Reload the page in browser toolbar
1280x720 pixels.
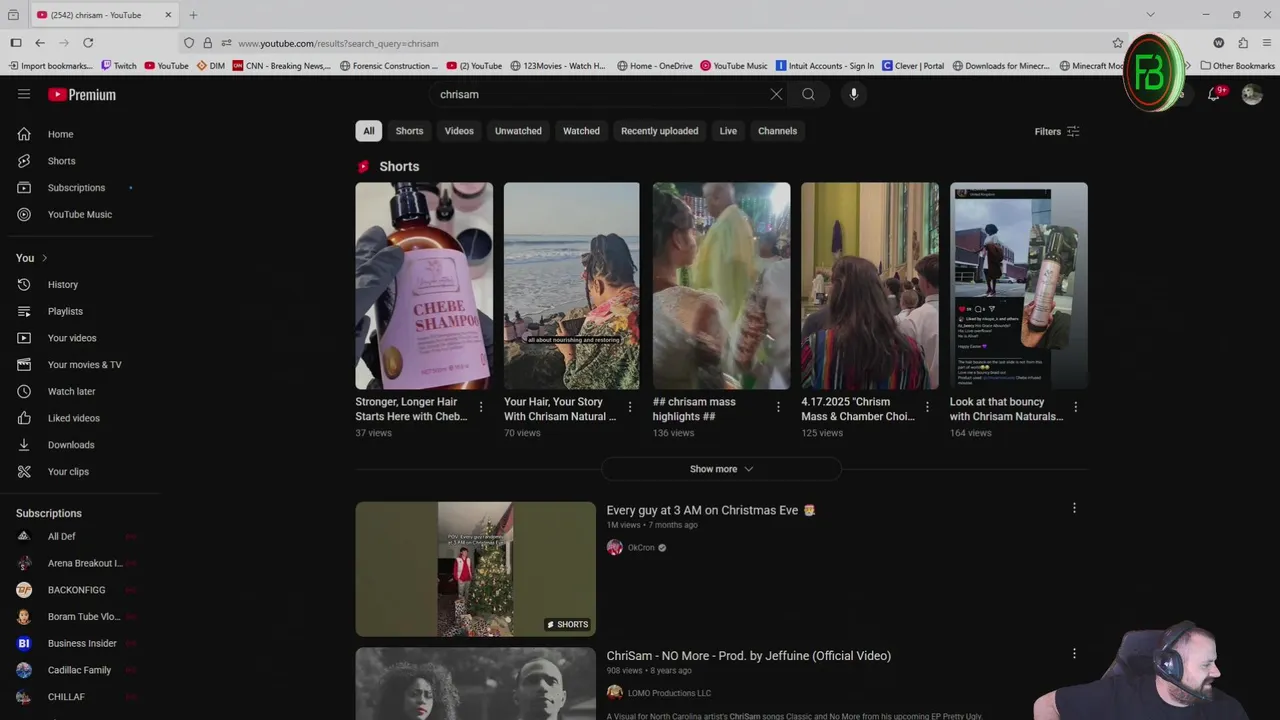tap(88, 43)
